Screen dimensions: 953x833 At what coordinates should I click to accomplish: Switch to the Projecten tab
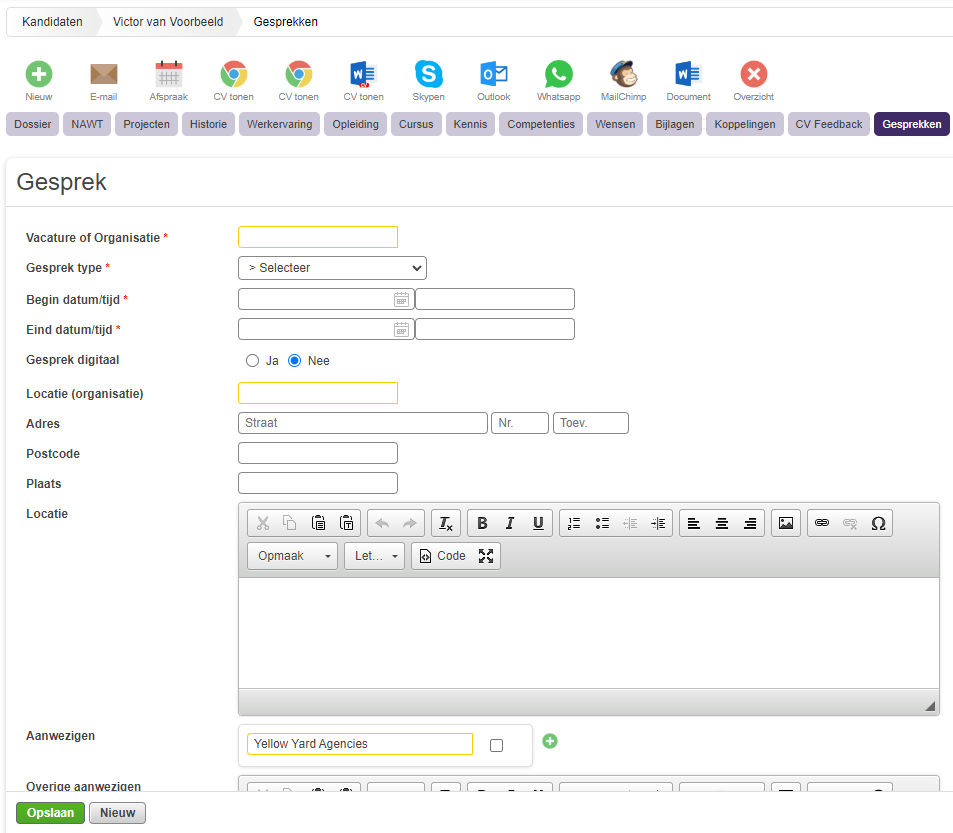coord(146,124)
